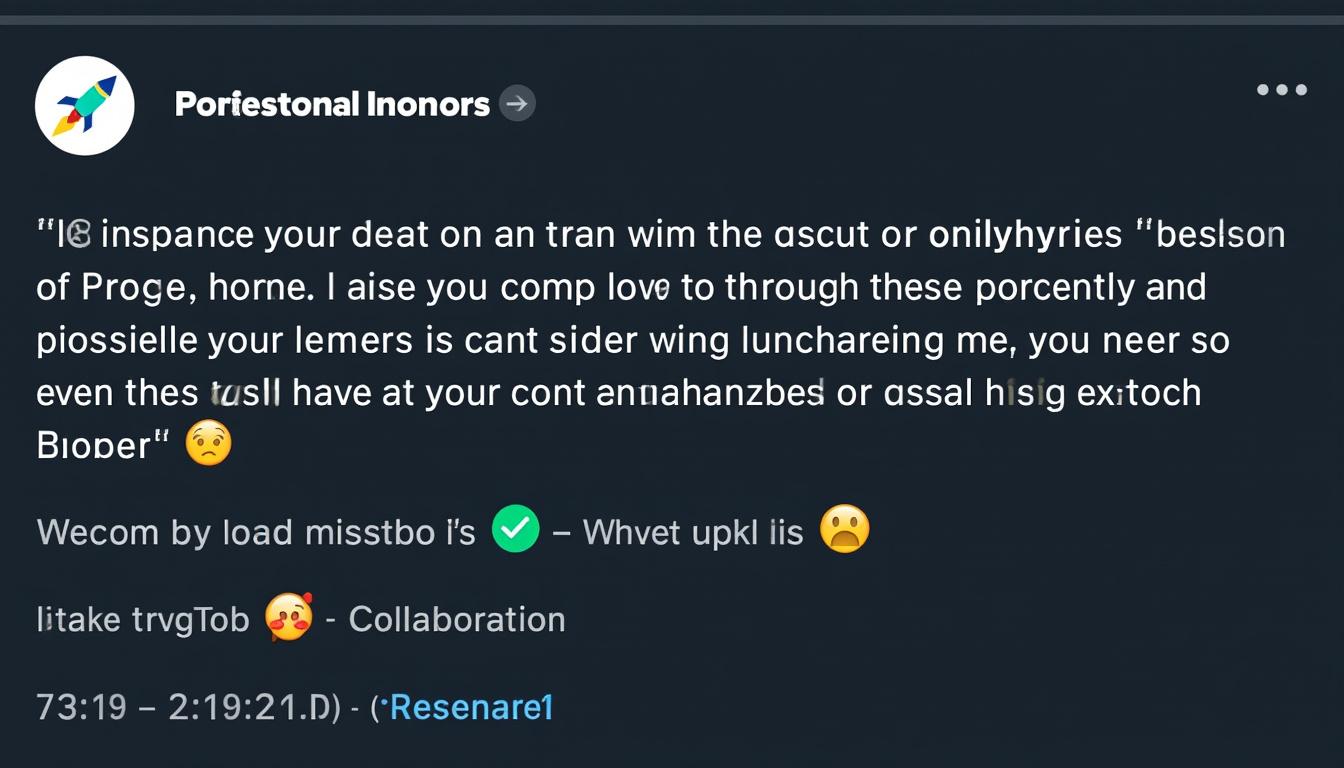Click the arrow badge beside Porfestonal Inonors

point(517,104)
